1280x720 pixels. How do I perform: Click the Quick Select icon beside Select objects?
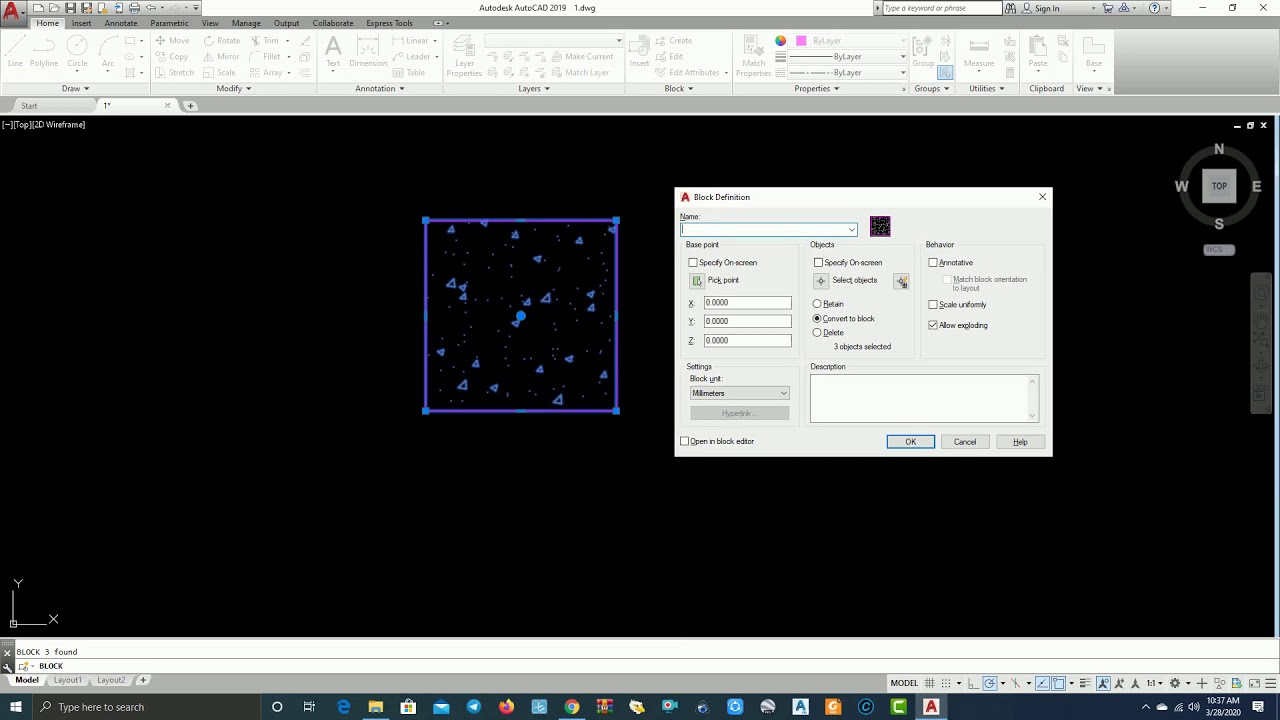901,282
